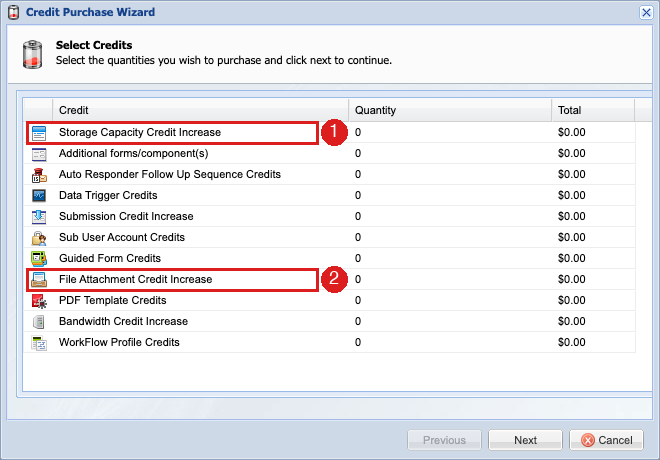Select the File Attachment Credit Increase row
This screenshot has width=660, height=460.
329,279
